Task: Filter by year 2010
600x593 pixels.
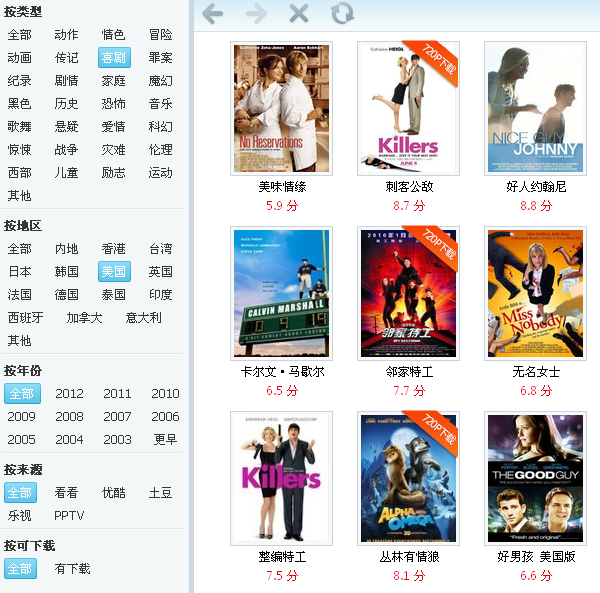Action: [165, 394]
